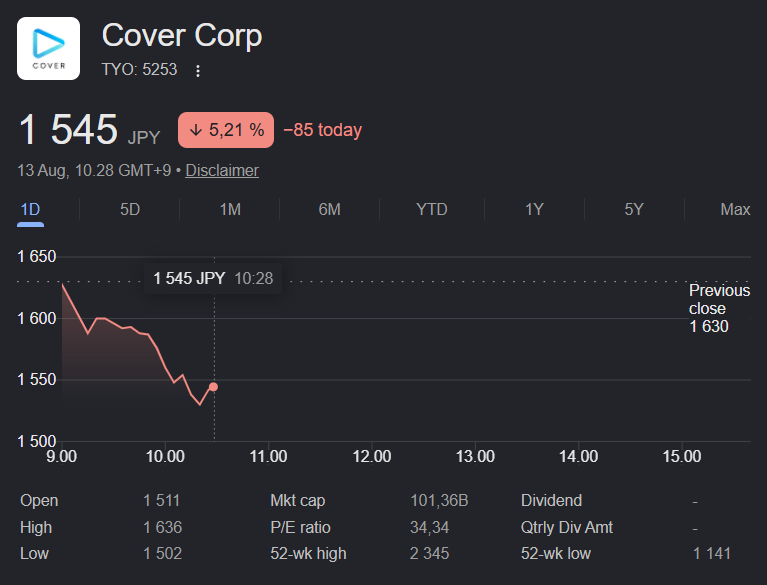This screenshot has width=767, height=585.
Task: Click the 10.00 x-axis time label
Action: (x=165, y=456)
